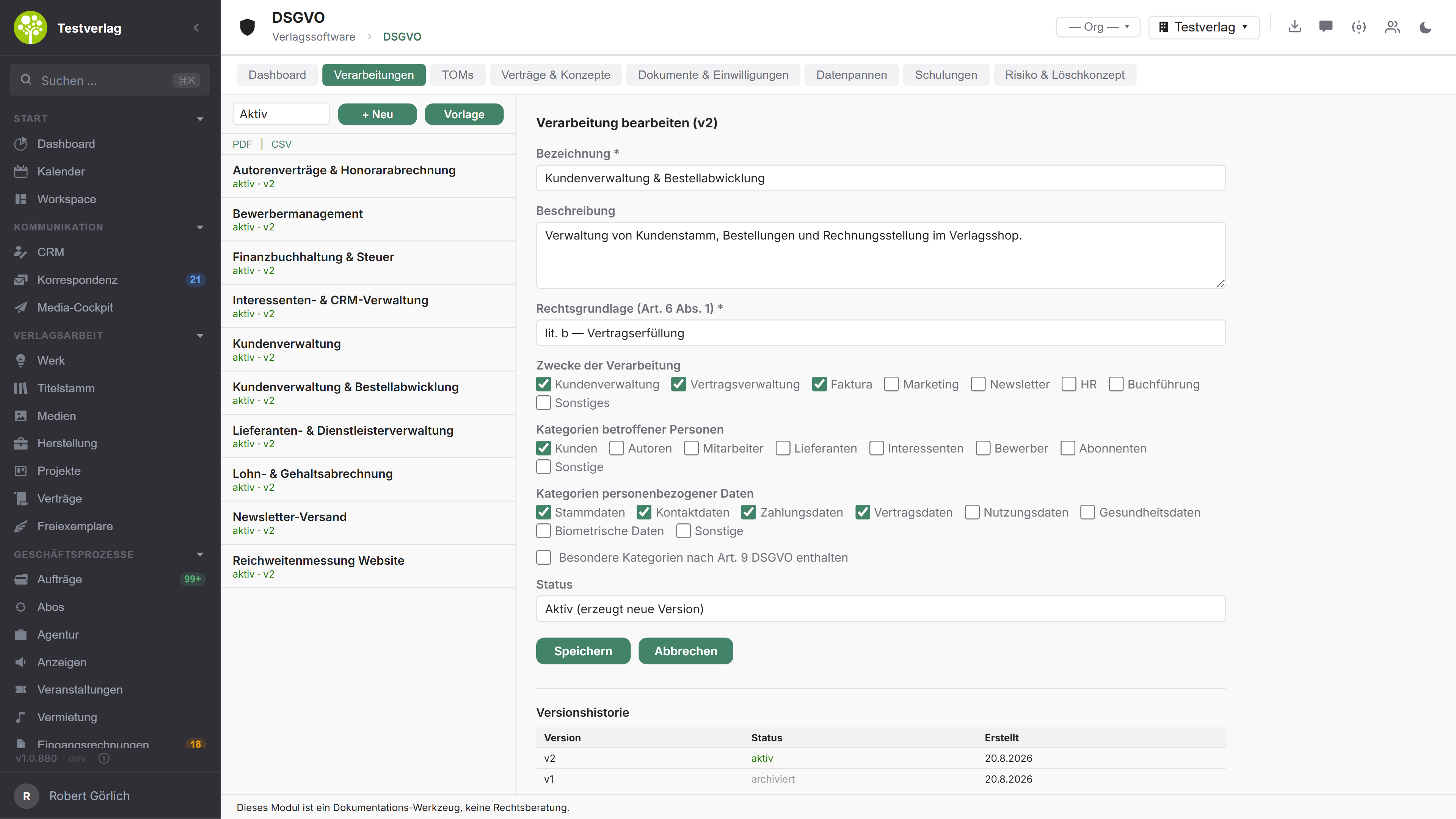Click the Suchen search field

tap(110, 80)
